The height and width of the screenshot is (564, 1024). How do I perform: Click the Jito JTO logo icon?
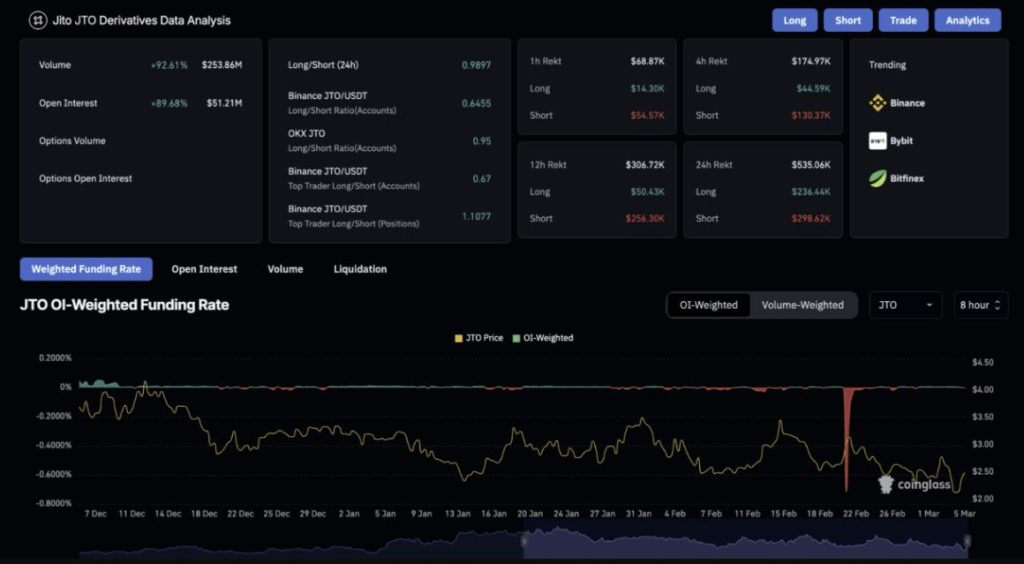[x=38, y=20]
